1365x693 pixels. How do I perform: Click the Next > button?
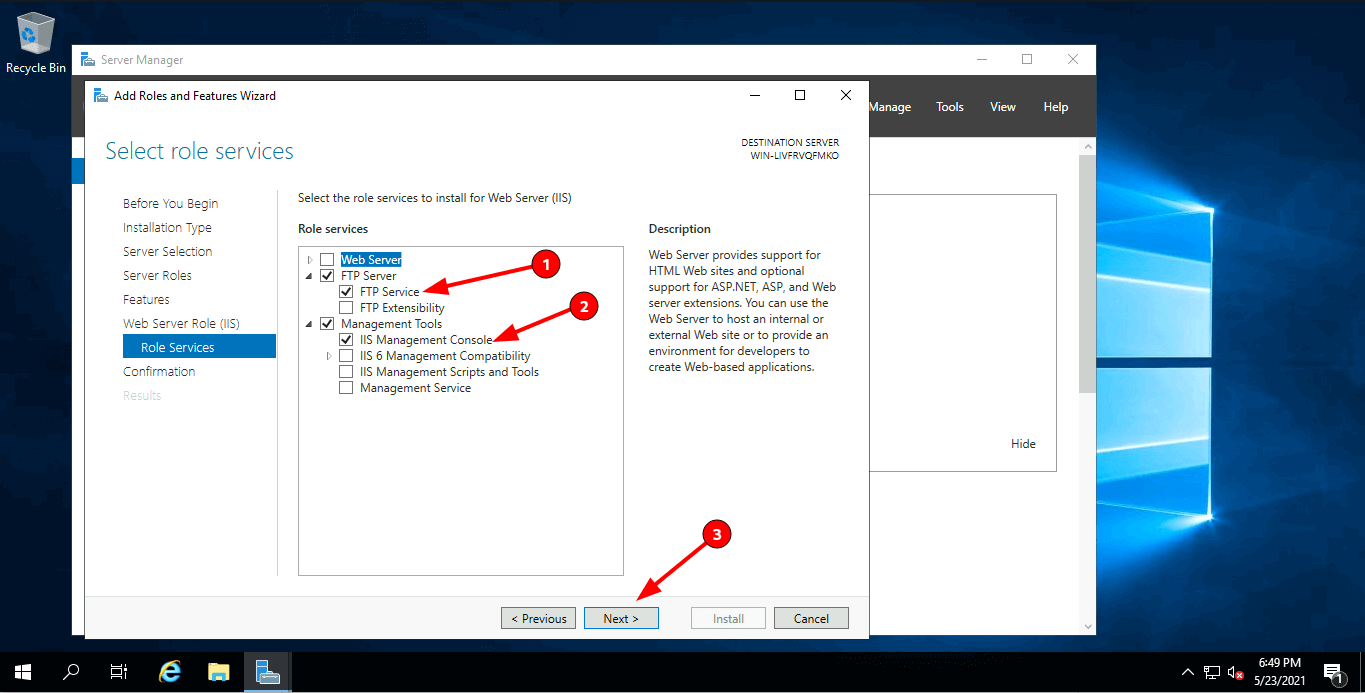click(621, 618)
